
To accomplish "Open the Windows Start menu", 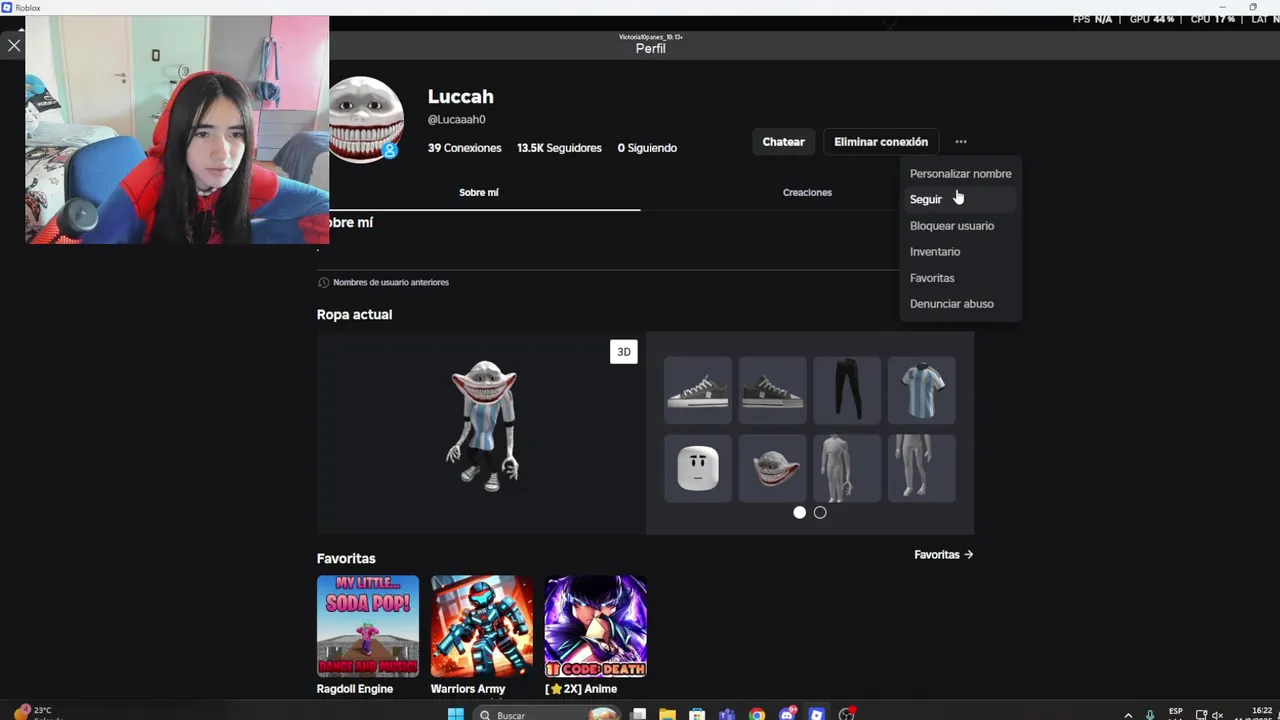I will [x=456, y=714].
